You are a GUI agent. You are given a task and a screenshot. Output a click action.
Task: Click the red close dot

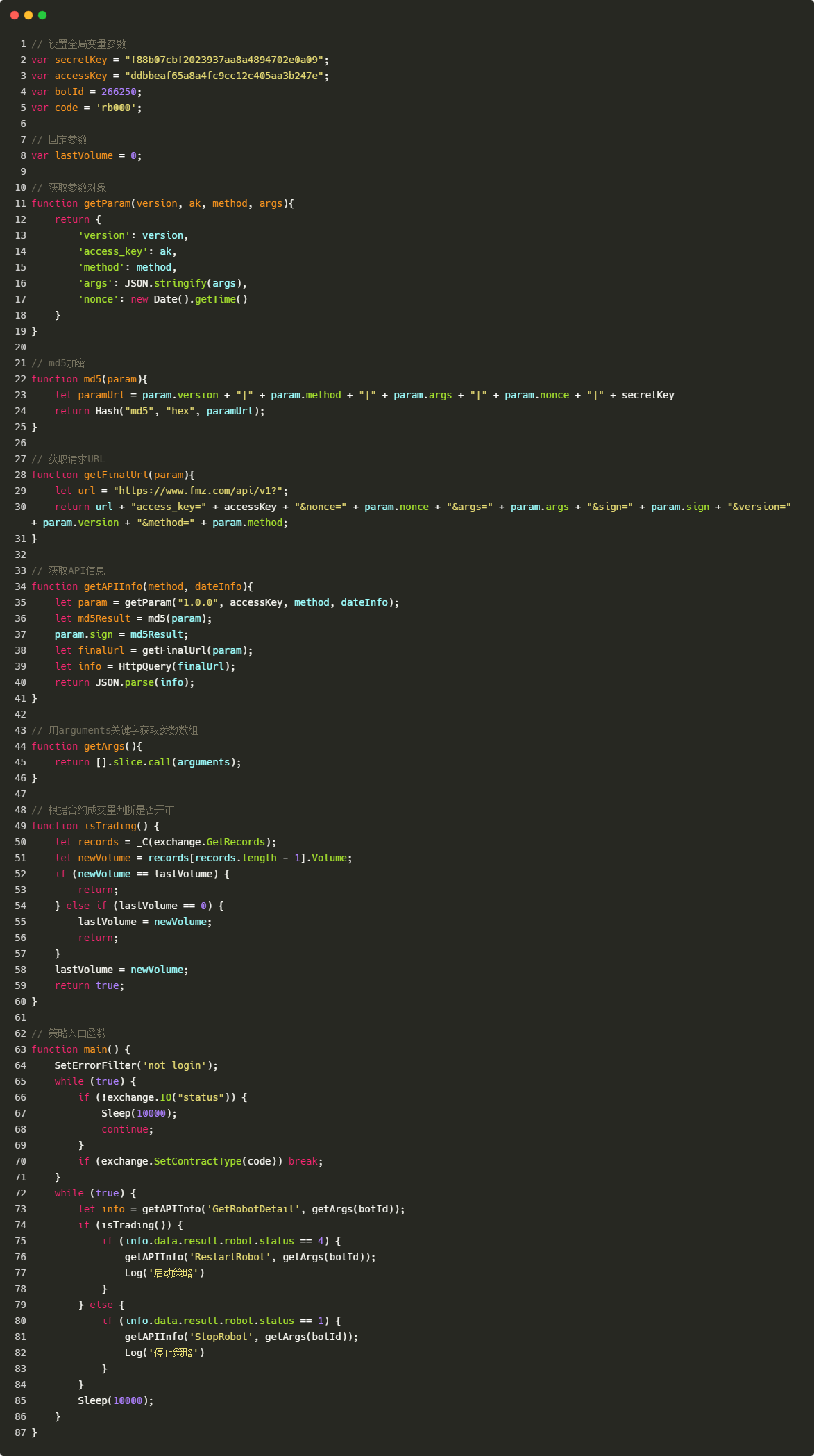15,15
